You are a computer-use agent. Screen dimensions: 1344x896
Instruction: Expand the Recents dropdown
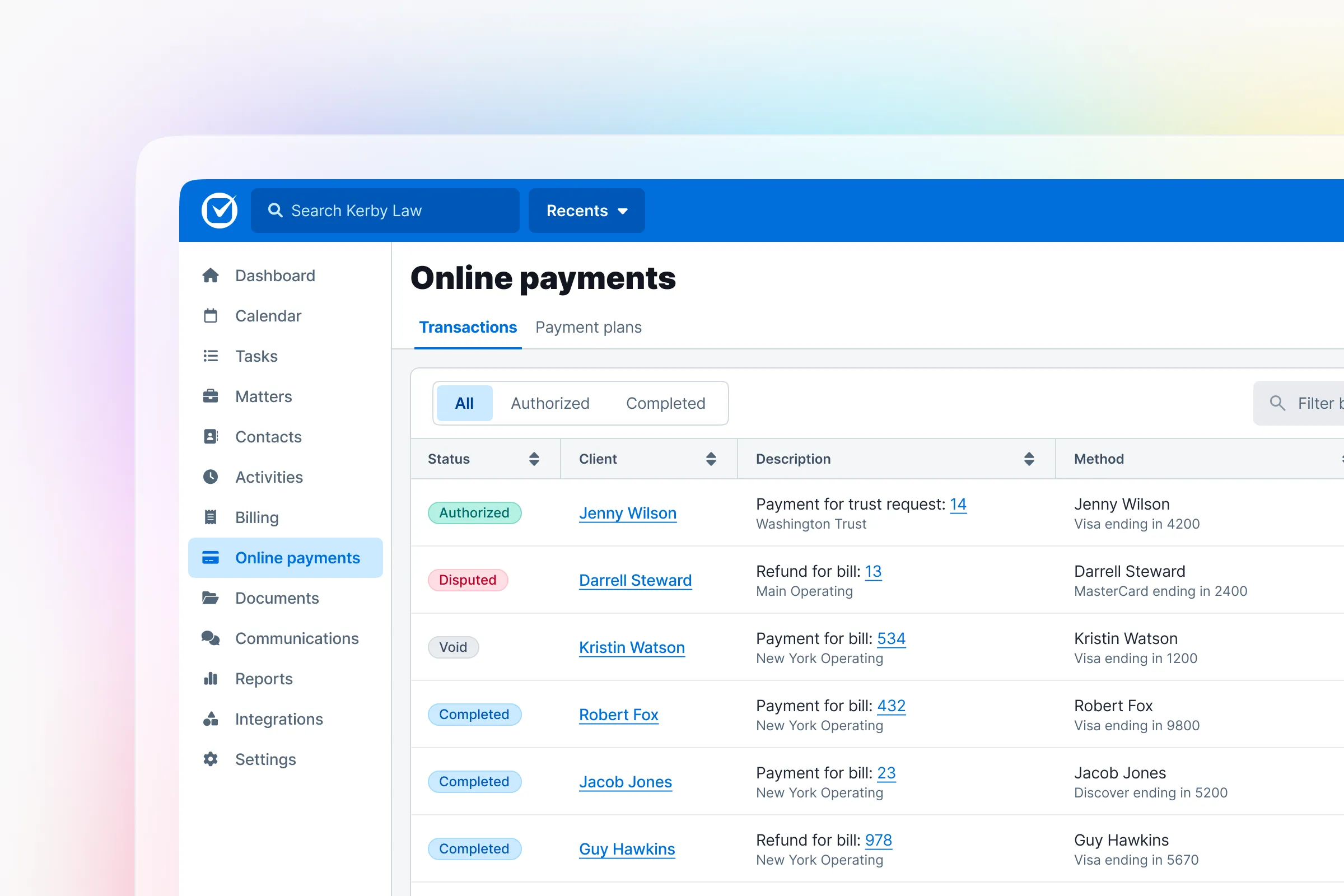click(x=586, y=211)
